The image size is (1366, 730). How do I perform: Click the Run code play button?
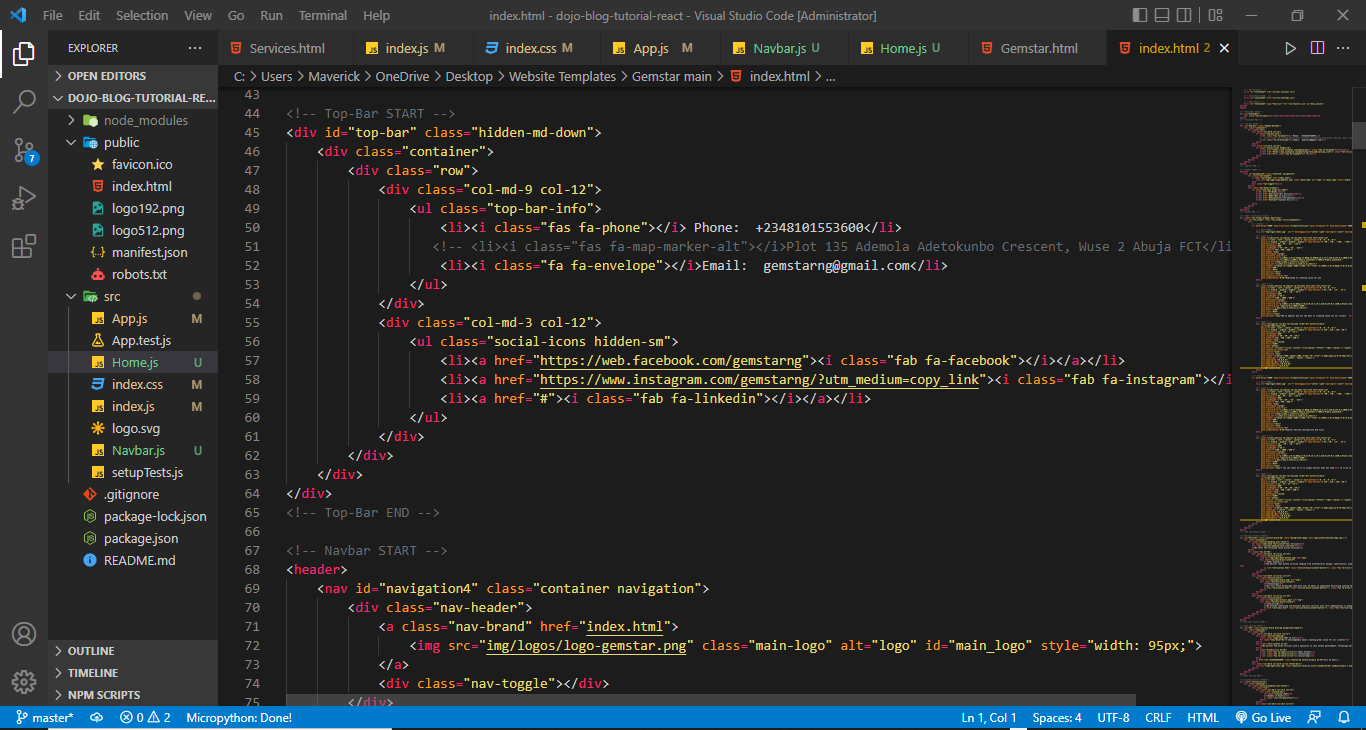1290,48
